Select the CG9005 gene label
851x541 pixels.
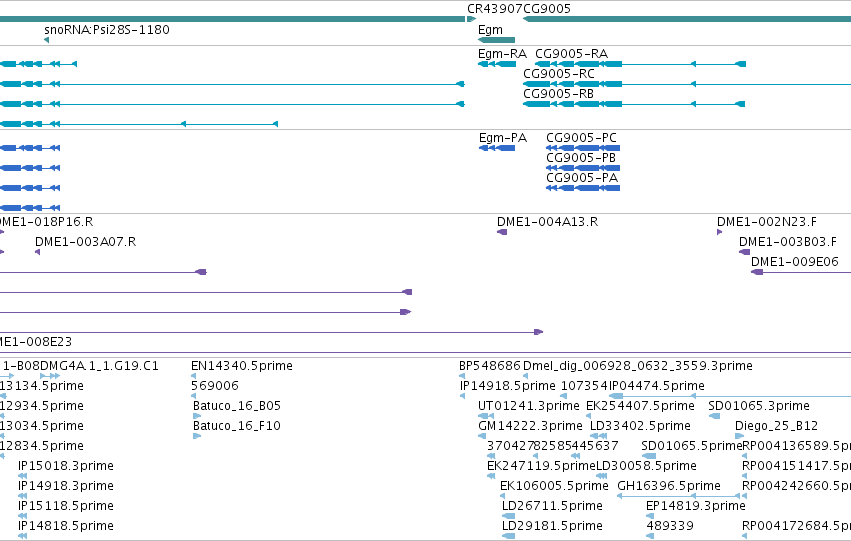tap(545, 9)
